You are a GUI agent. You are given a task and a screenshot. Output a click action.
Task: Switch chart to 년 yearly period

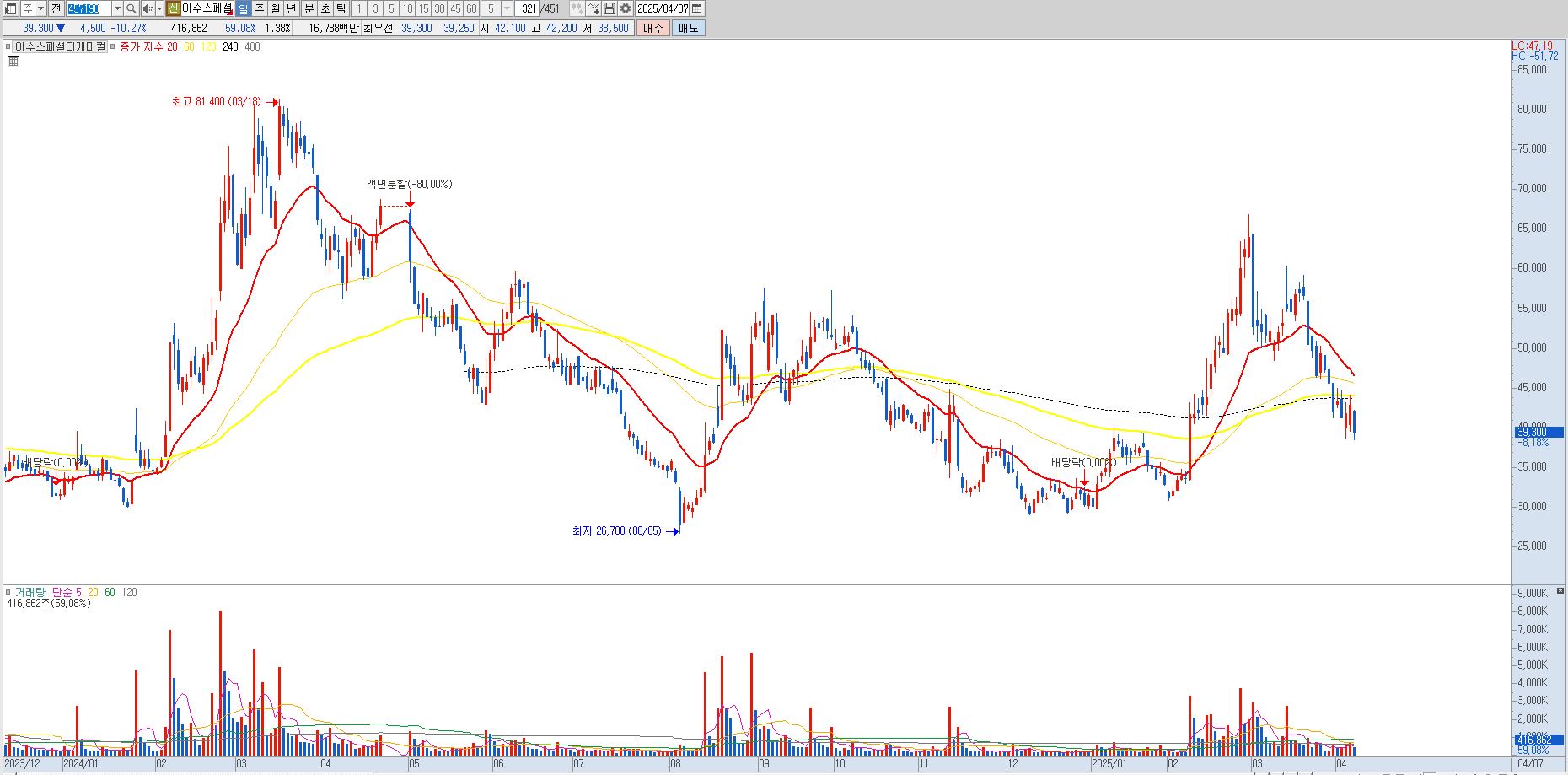point(292,8)
